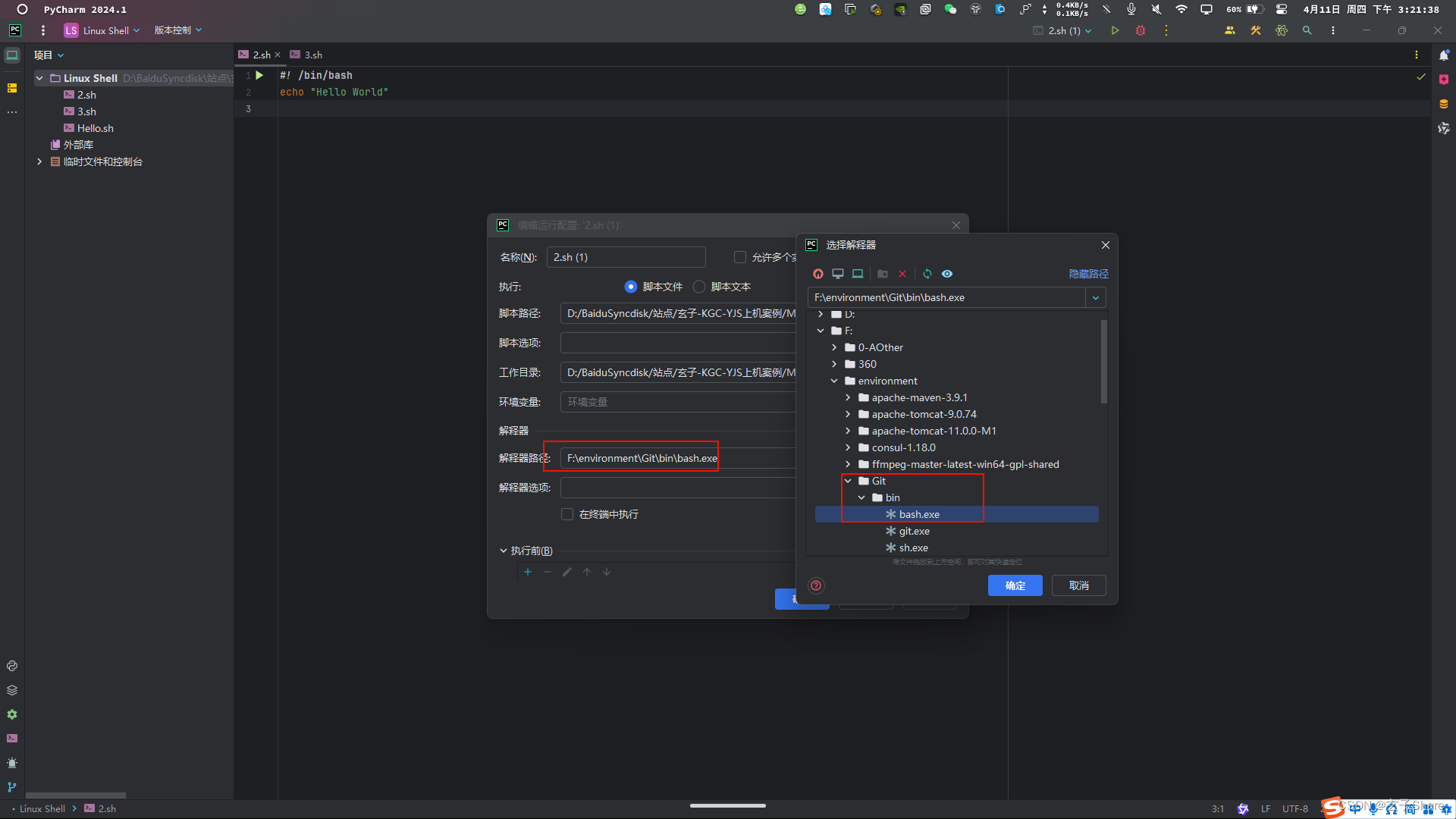Show hidden files via the eye icon
Viewport: 1456px width, 819px height.
947,274
